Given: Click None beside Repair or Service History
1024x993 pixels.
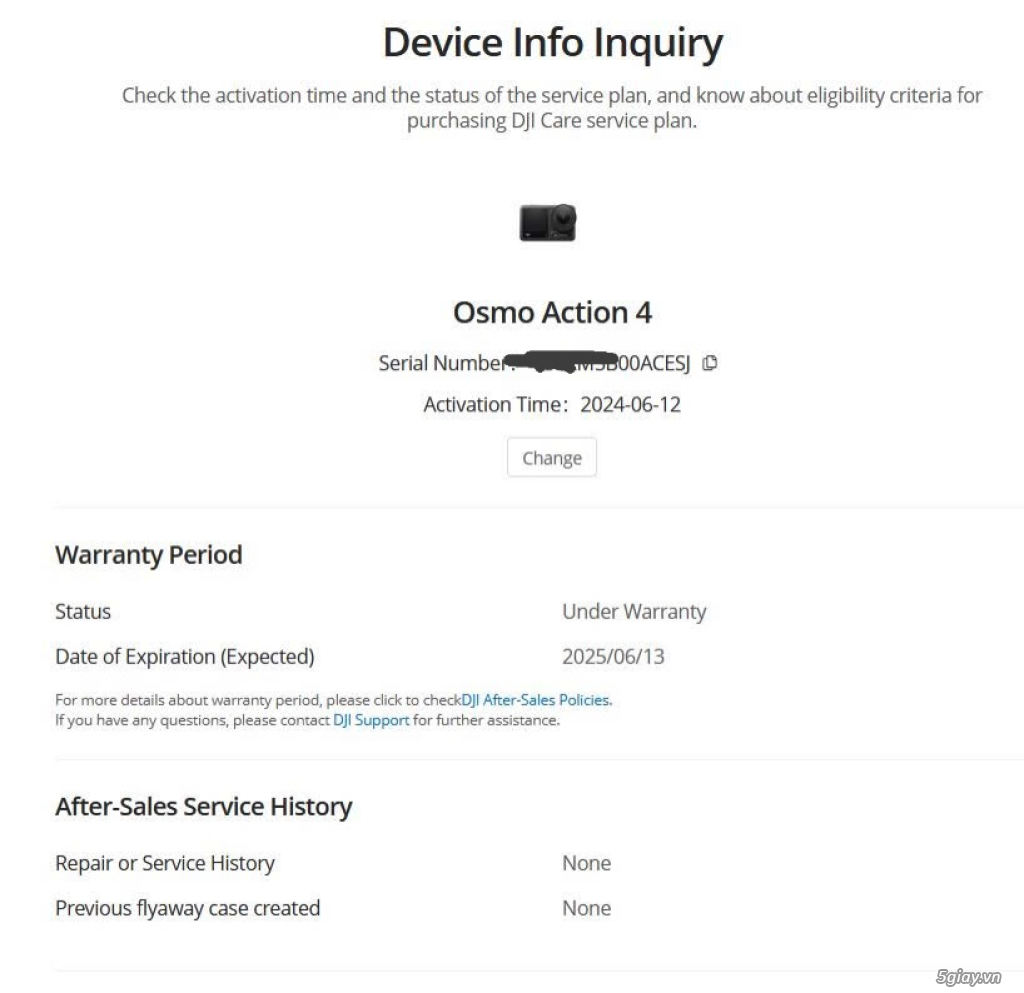Looking at the screenshot, I should click(586, 863).
